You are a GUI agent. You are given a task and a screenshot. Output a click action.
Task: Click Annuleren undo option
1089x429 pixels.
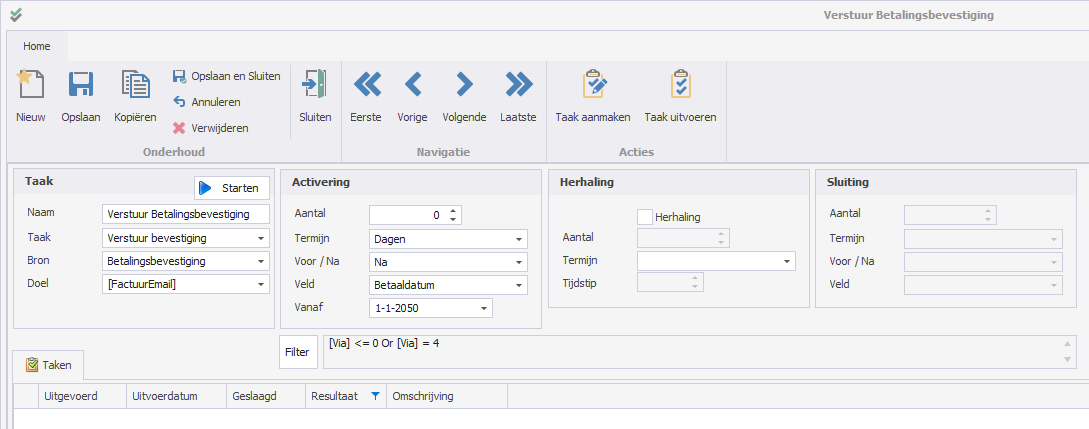207,102
